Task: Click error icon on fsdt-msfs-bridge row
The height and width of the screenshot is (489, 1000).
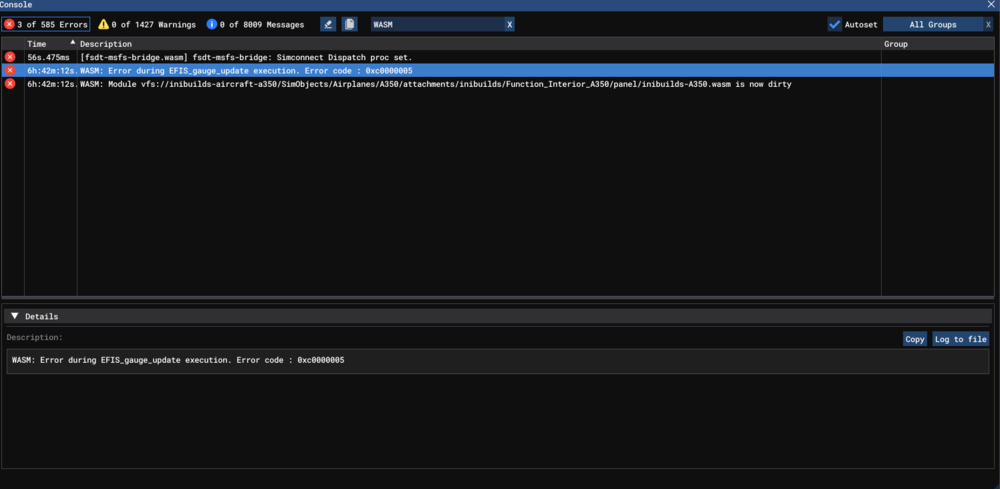Action: click(10, 58)
